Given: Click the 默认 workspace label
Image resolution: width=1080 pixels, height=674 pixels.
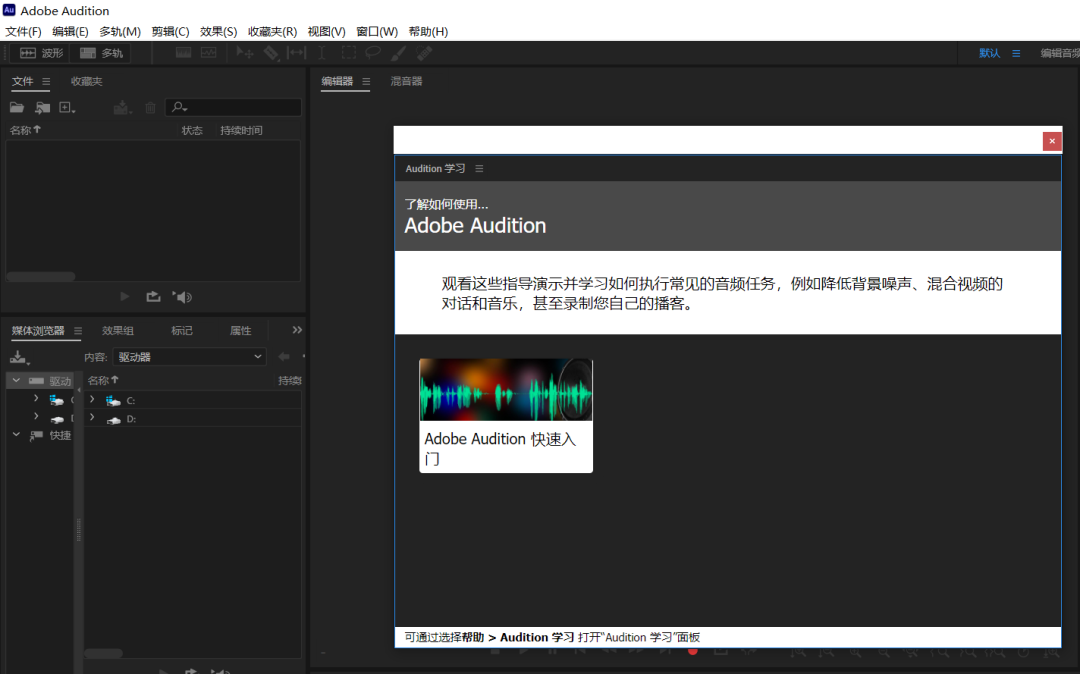Looking at the screenshot, I should pyautogui.click(x=988, y=53).
